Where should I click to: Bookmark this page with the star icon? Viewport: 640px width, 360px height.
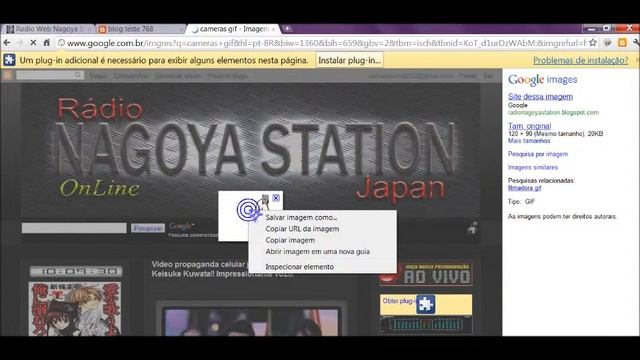593,42
